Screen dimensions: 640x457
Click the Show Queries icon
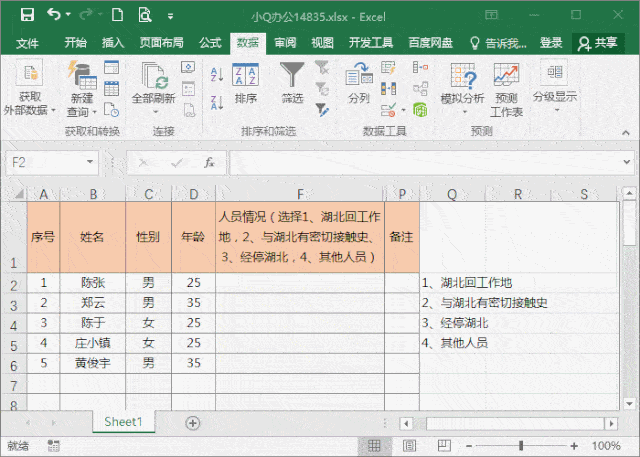click(111, 67)
